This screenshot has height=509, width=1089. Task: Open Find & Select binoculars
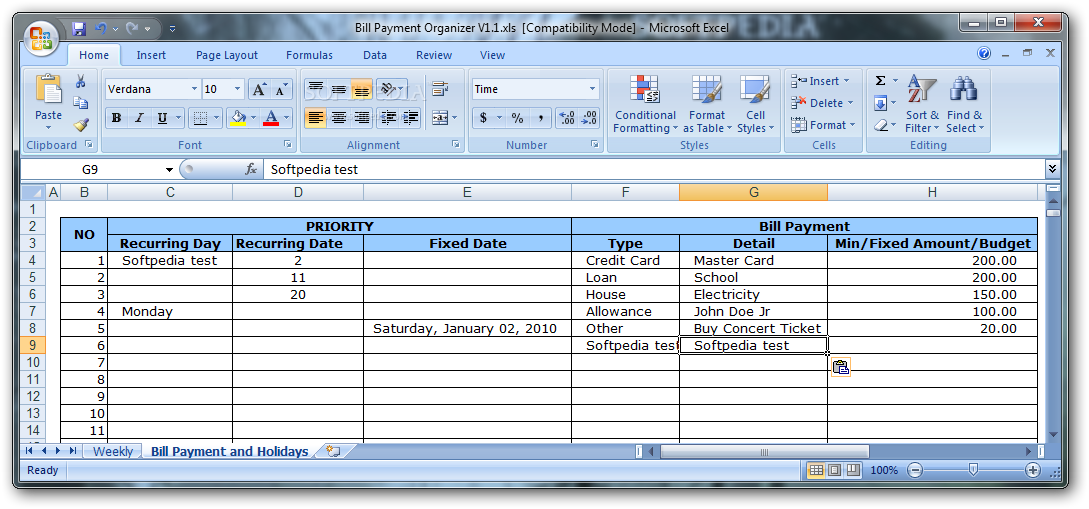coord(964,103)
